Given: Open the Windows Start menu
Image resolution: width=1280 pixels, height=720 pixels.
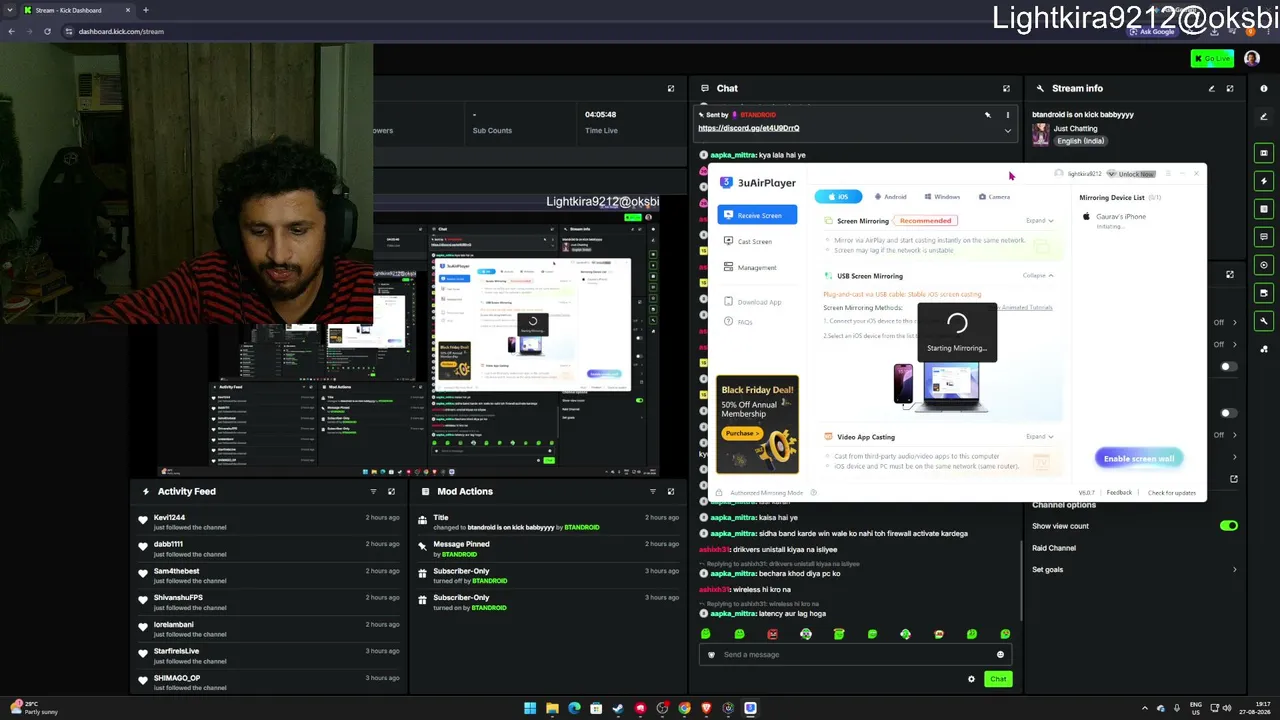Looking at the screenshot, I should click(530, 709).
